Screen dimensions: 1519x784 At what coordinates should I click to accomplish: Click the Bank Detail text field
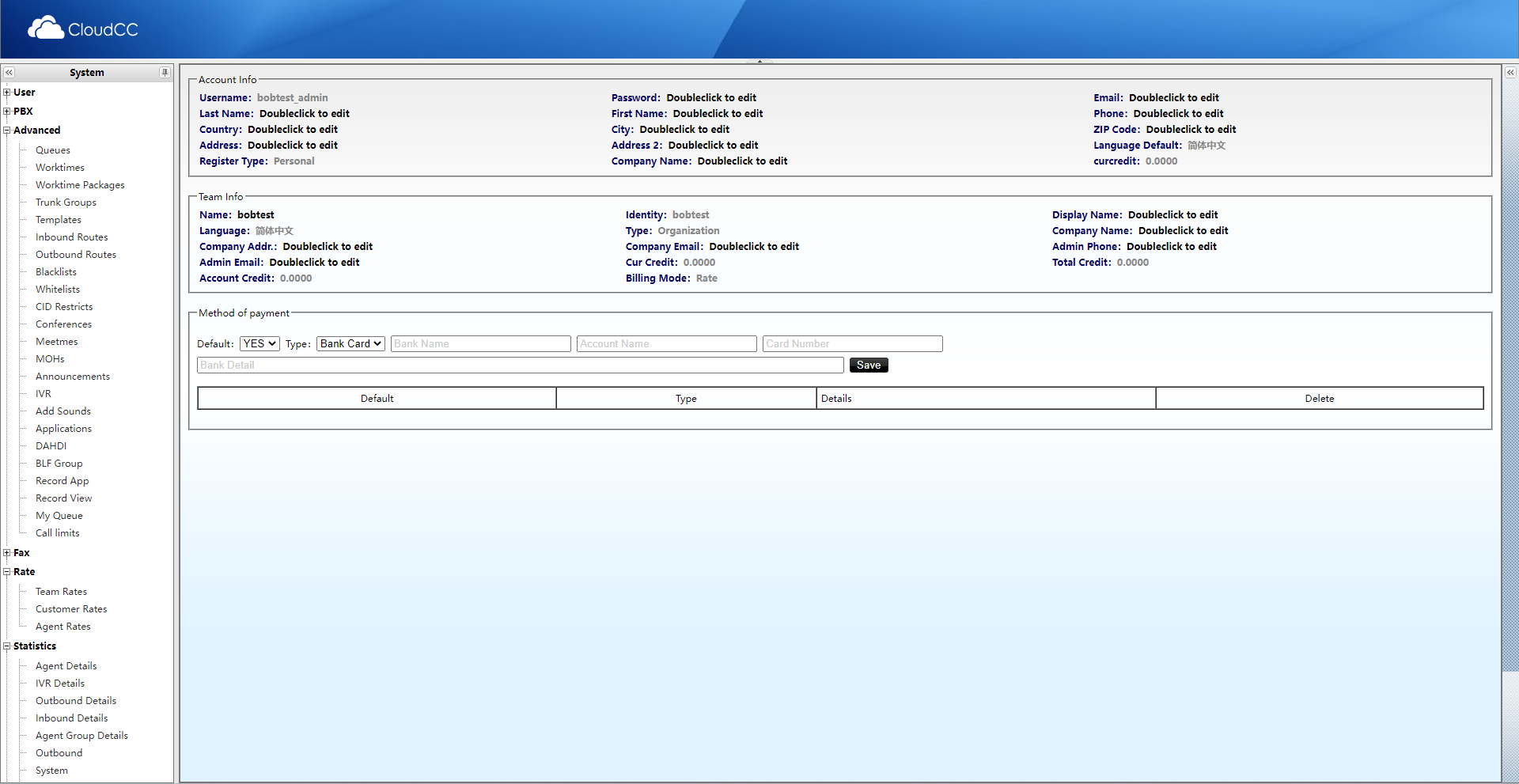(x=520, y=365)
